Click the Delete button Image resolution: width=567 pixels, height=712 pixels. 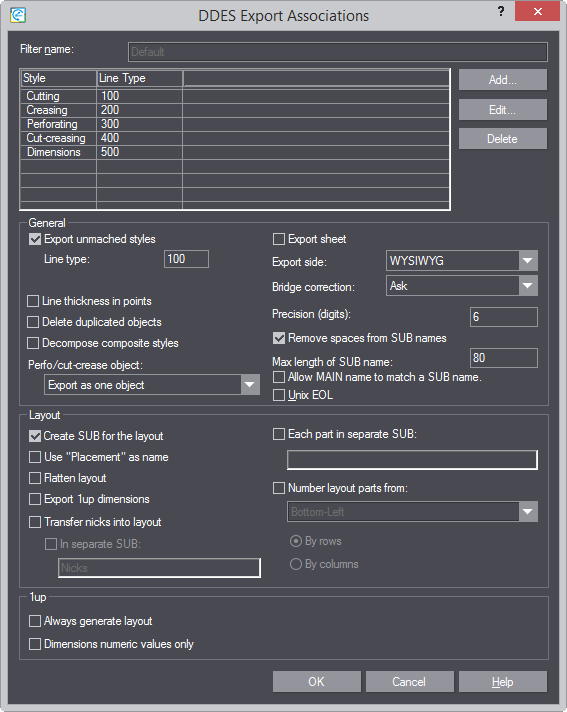point(503,138)
